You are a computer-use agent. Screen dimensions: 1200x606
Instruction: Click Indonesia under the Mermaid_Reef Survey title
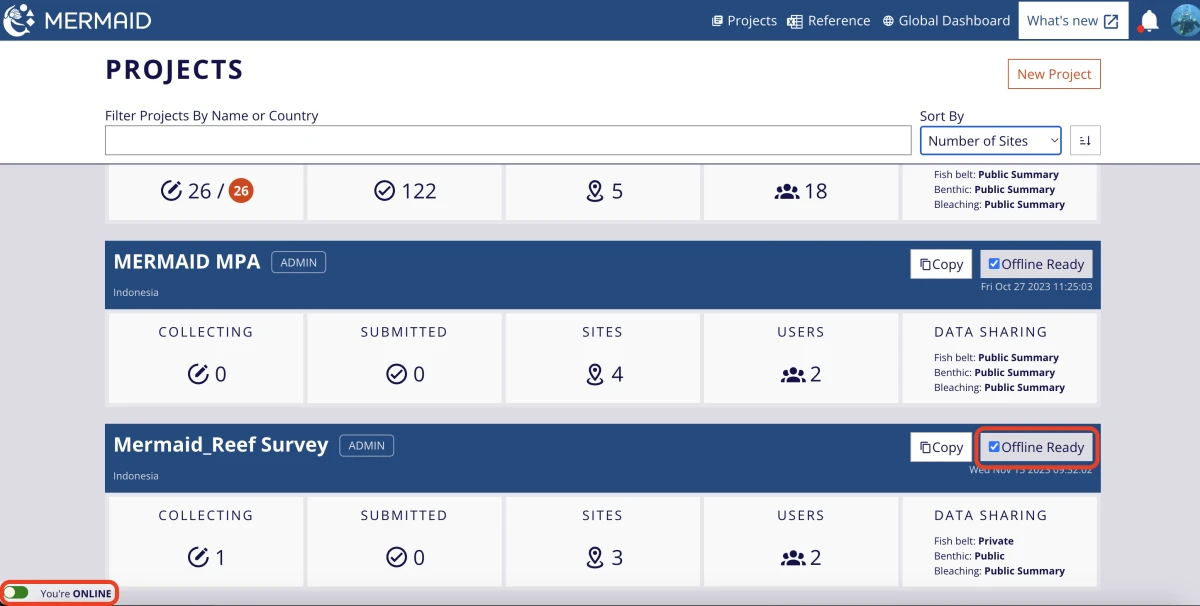click(x=136, y=476)
